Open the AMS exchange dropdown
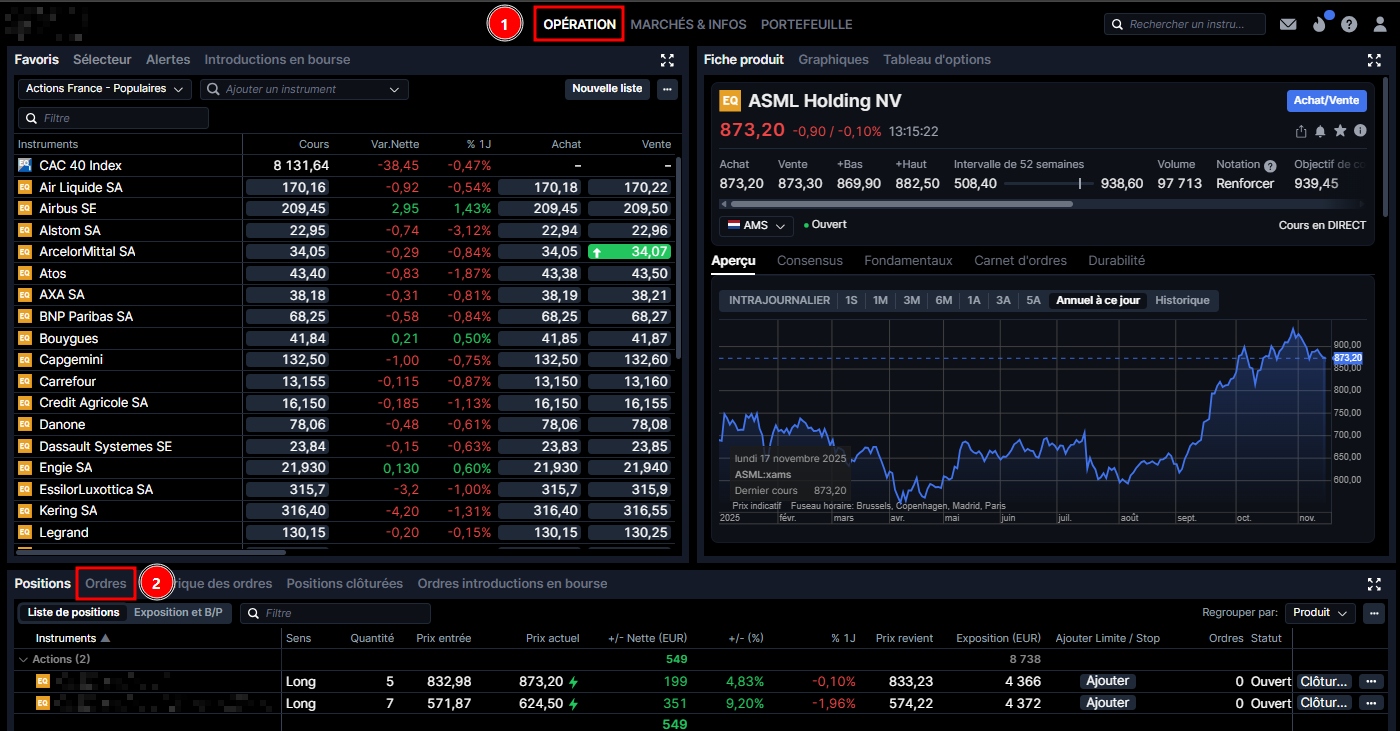The height and width of the screenshot is (731, 1400). tap(756, 226)
